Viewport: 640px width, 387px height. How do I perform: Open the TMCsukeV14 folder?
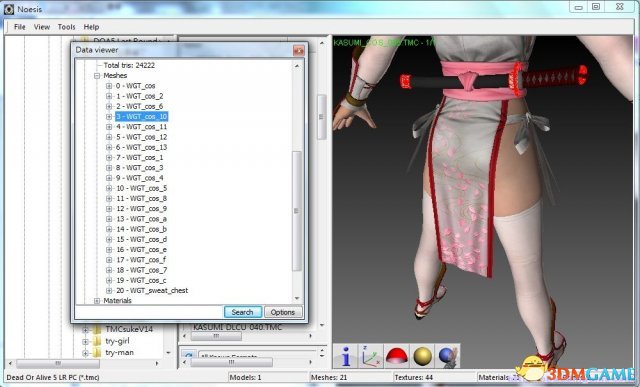click(x=129, y=329)
